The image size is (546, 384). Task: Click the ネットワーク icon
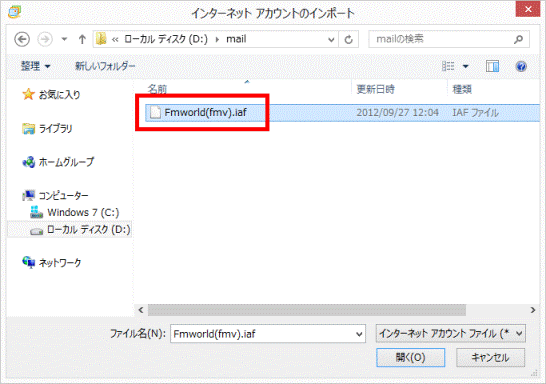click(x=29, y=262)
